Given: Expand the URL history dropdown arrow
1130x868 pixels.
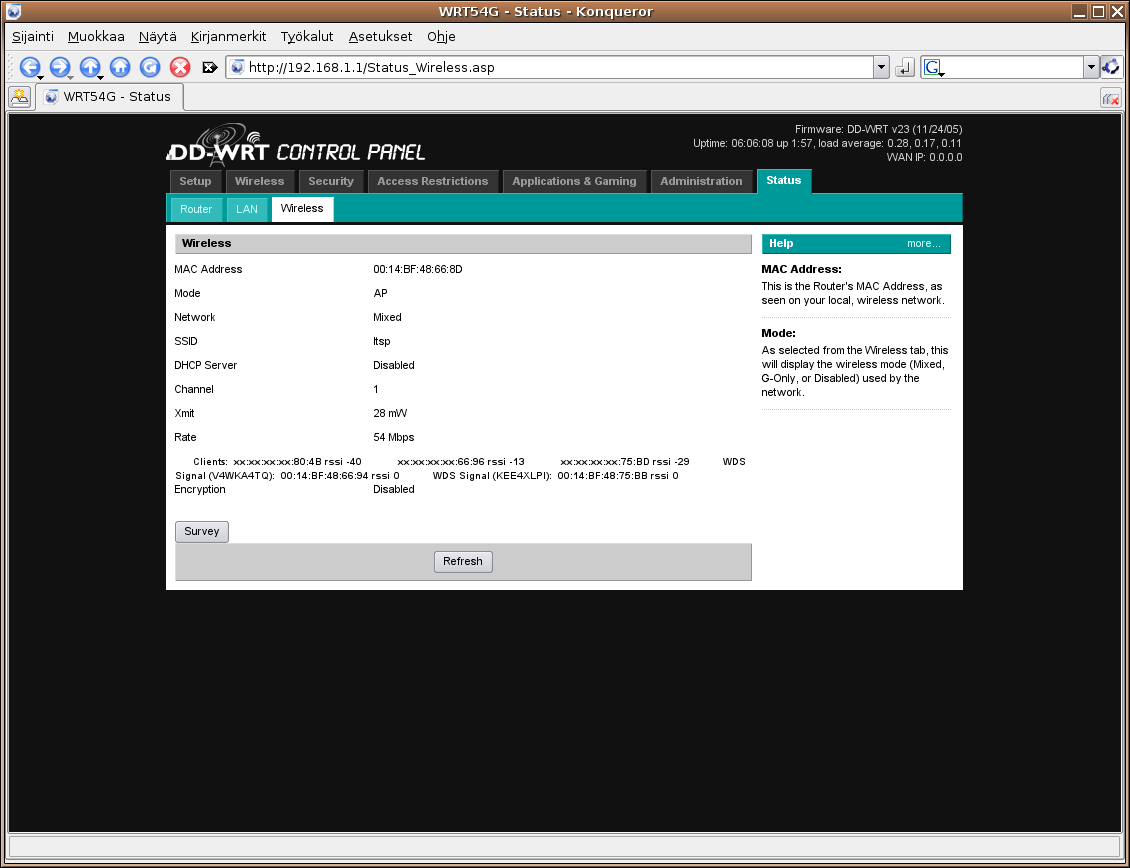Looking at the screenshot, I should coord(881,67).
